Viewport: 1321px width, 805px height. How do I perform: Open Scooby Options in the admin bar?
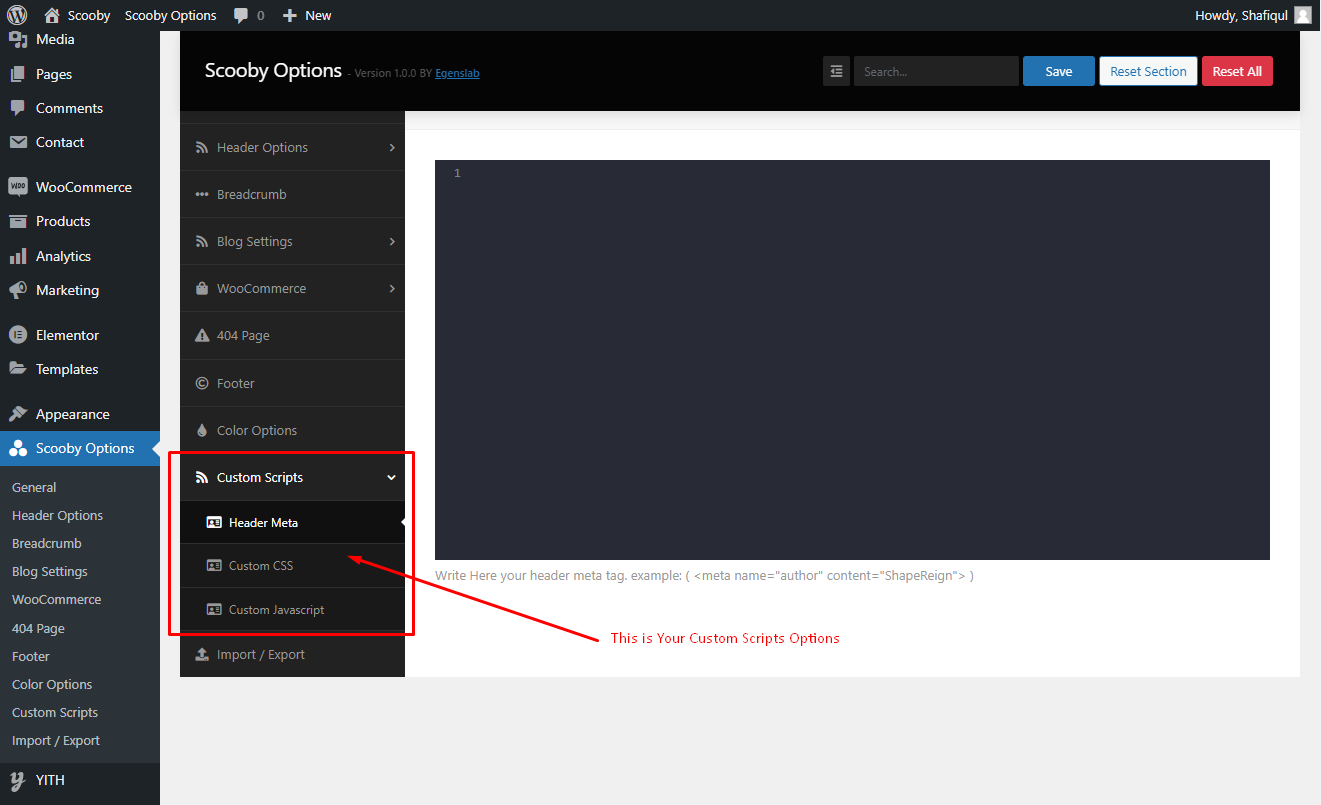click(x=171, y=15)
